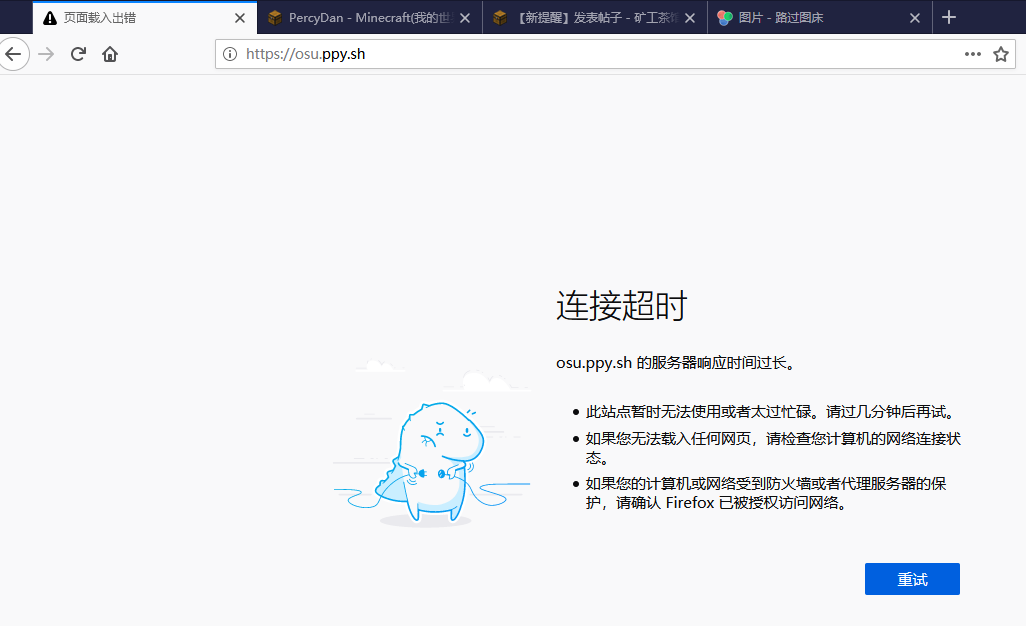Close the PercyDan Minecraft tab
1026x626 pixels.
tap(464, 18)
